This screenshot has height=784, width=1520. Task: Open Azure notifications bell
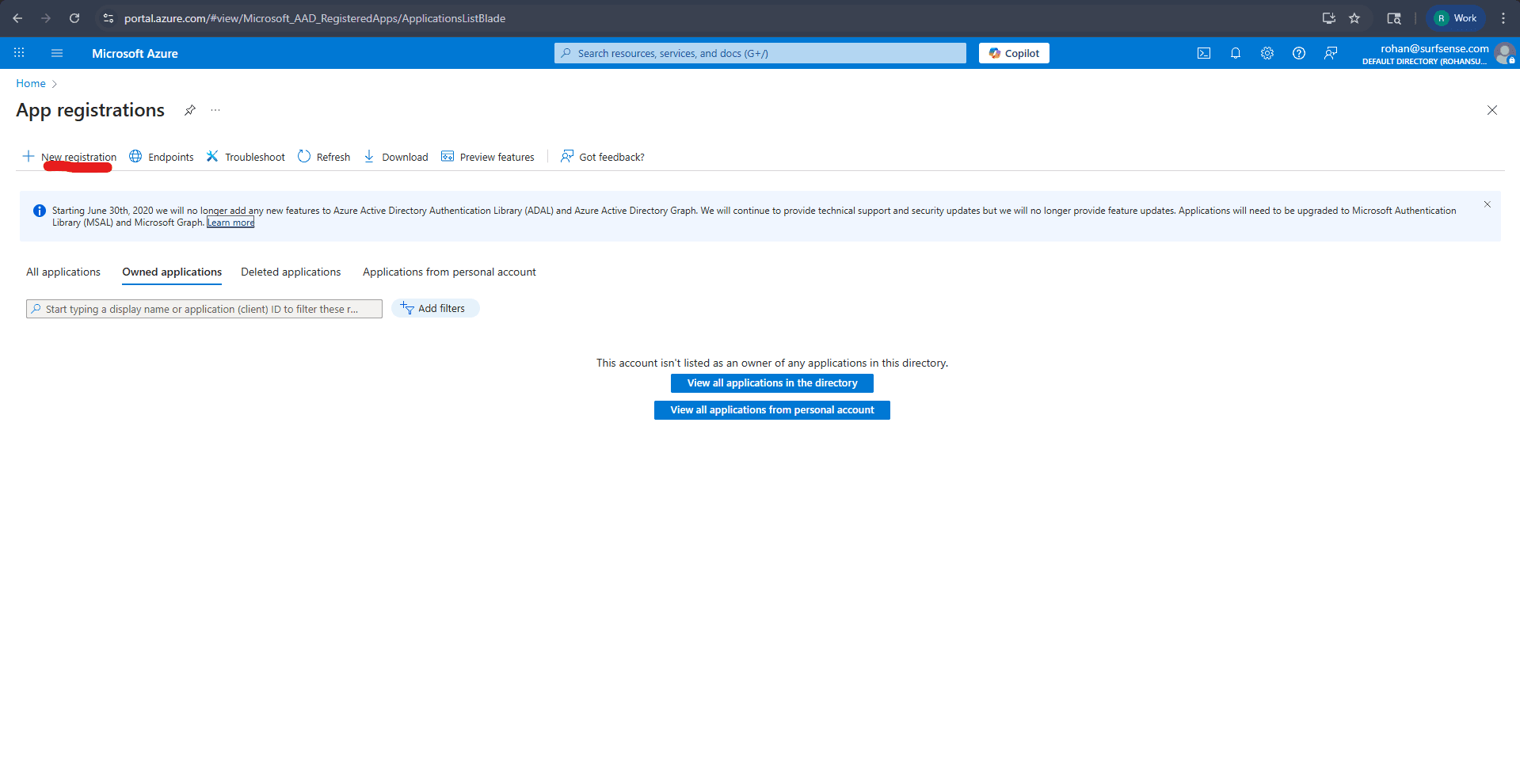[1235, 53]
